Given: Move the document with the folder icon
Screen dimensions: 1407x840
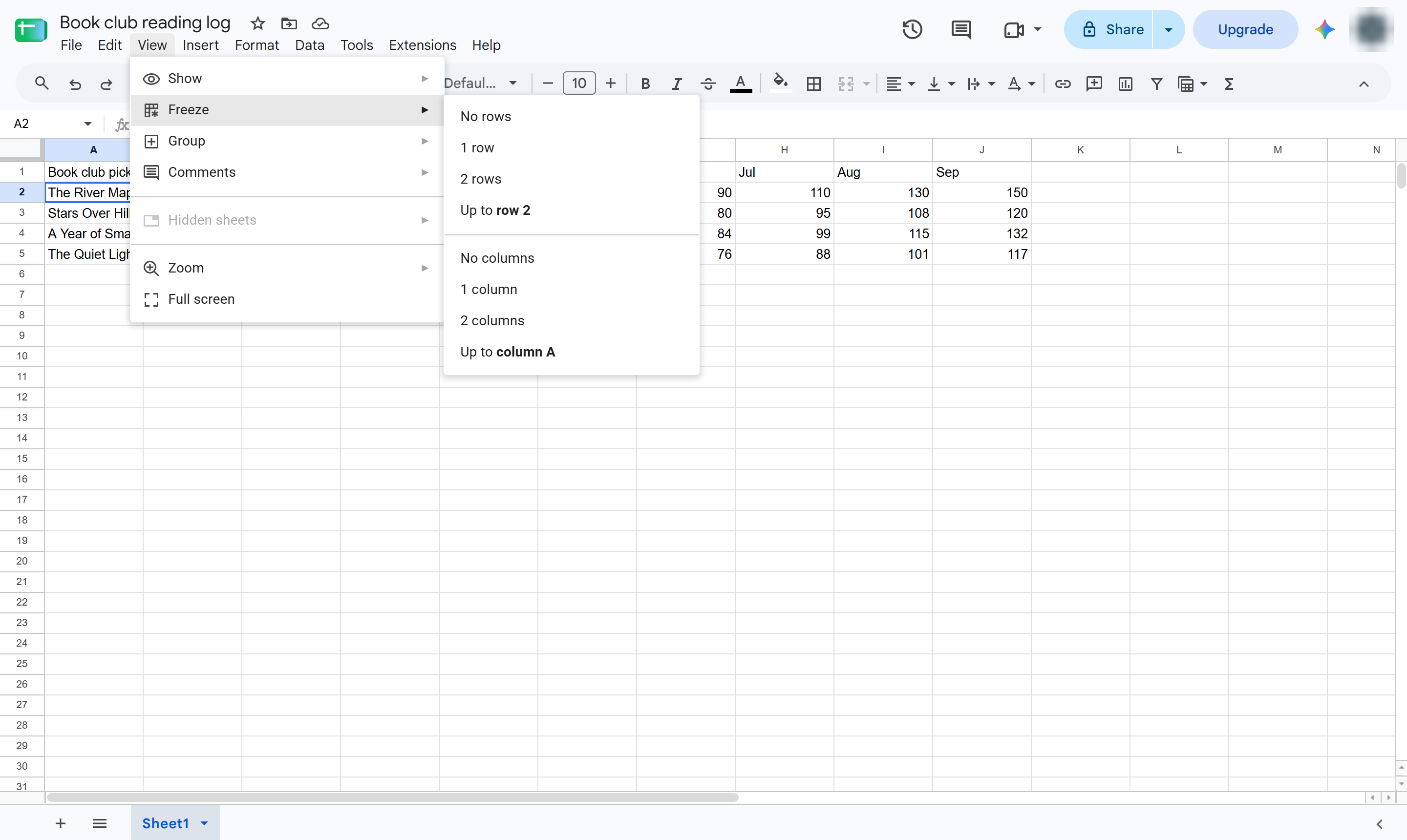Looking at the screenshot, I should coord(289,23).
